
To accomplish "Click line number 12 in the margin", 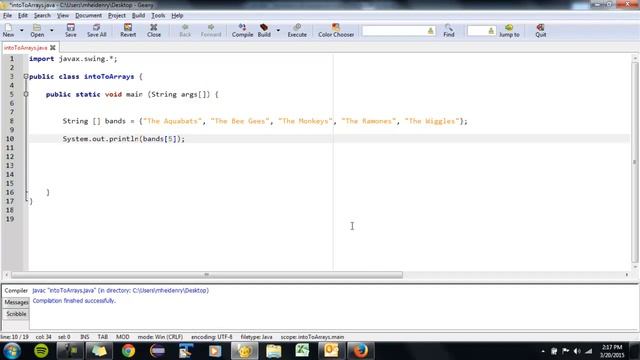I will (x=10, y=157).
